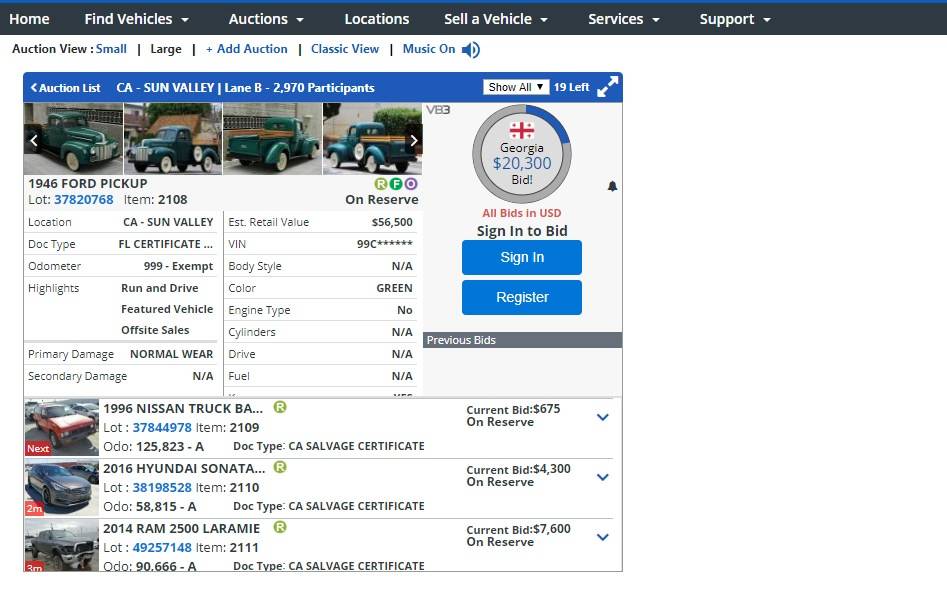This screenshot has width=947, height=595.
Task: Open the Support menu
Action: tap(735, 19)
